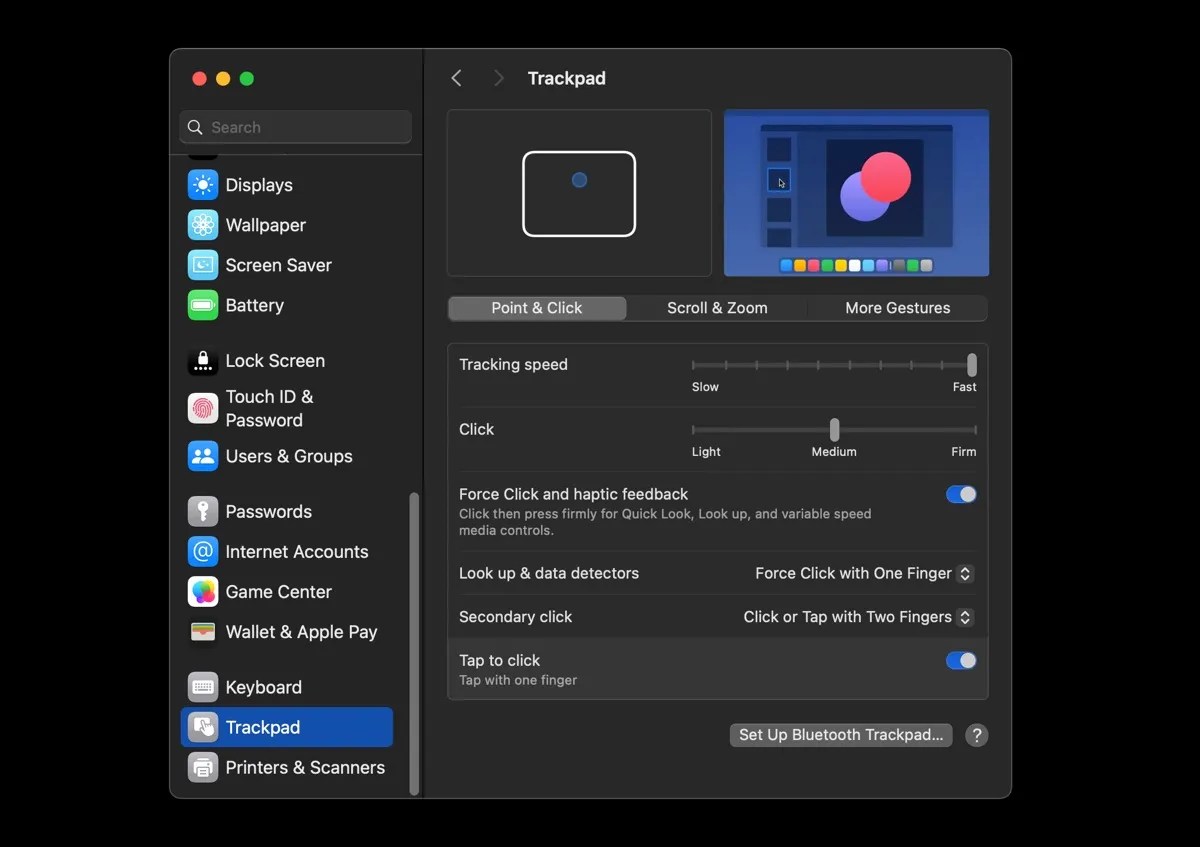Disable Force Click and haptic feedback

point(960,494)
